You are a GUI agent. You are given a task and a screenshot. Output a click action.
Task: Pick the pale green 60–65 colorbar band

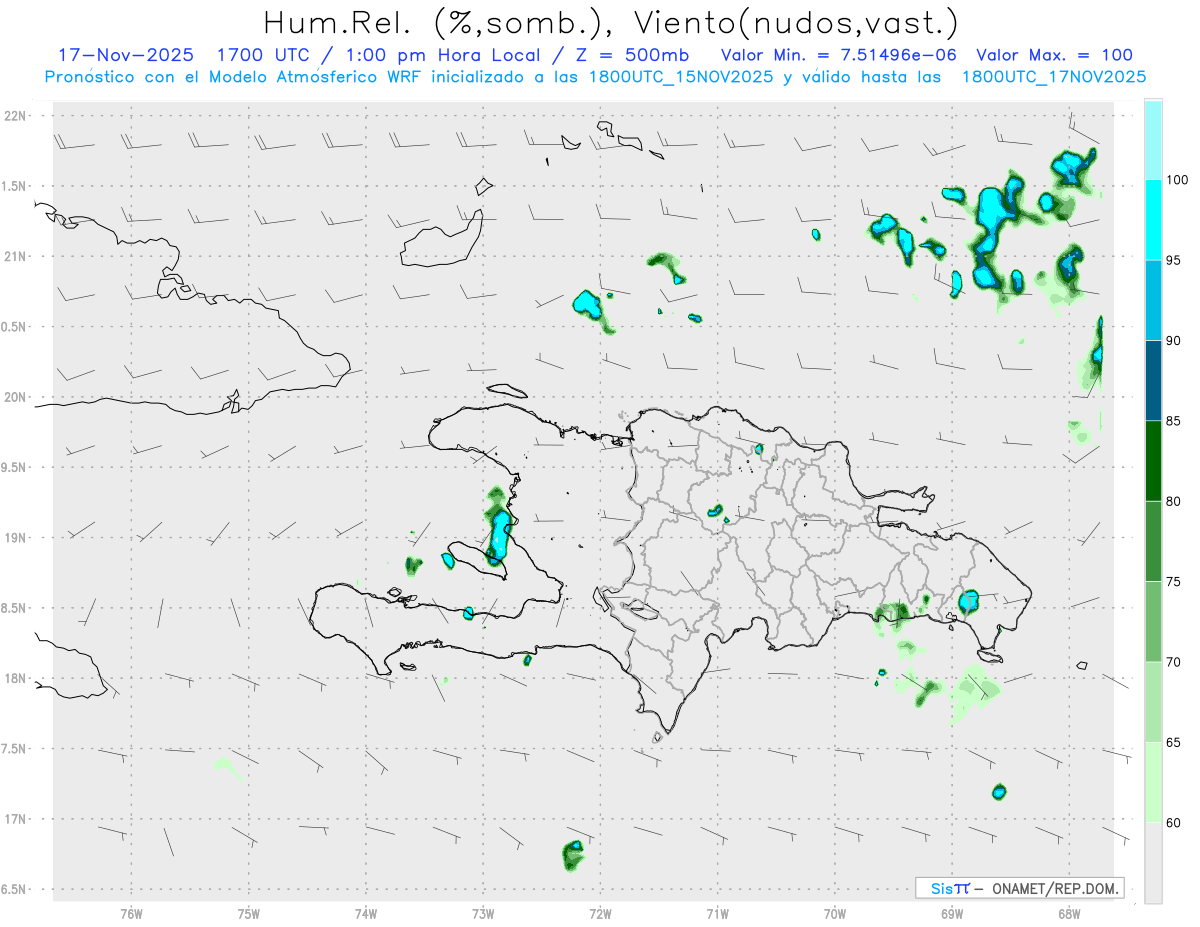coord(1153,782)
